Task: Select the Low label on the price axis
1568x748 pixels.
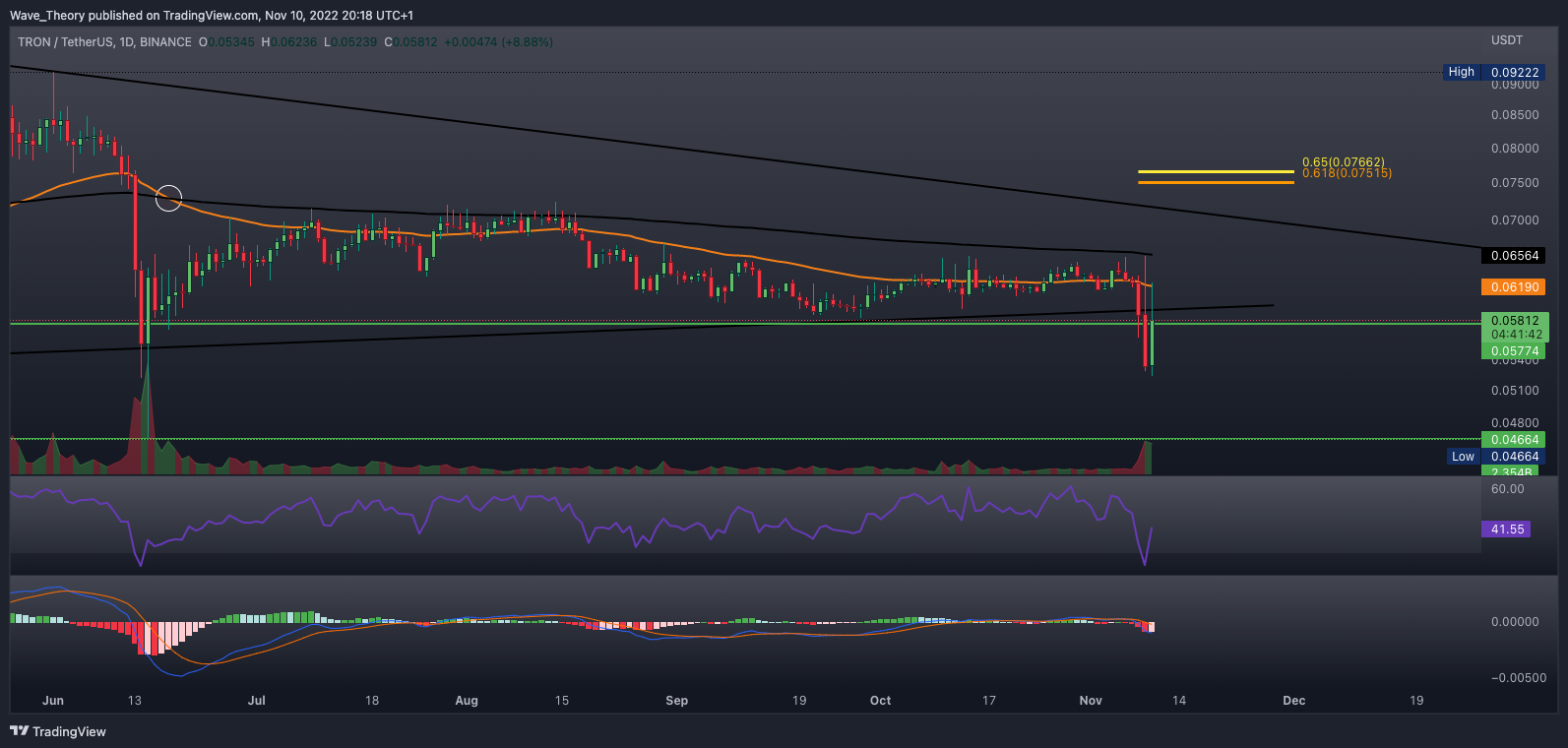Action: [x=1463, y=456]
